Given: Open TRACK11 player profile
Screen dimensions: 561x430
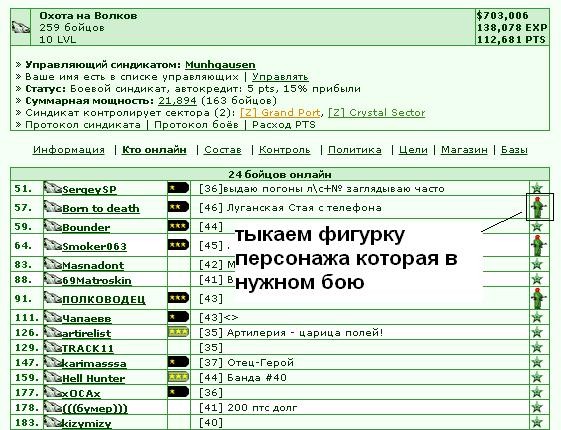Looking at the screenshot, I should 88,348.
